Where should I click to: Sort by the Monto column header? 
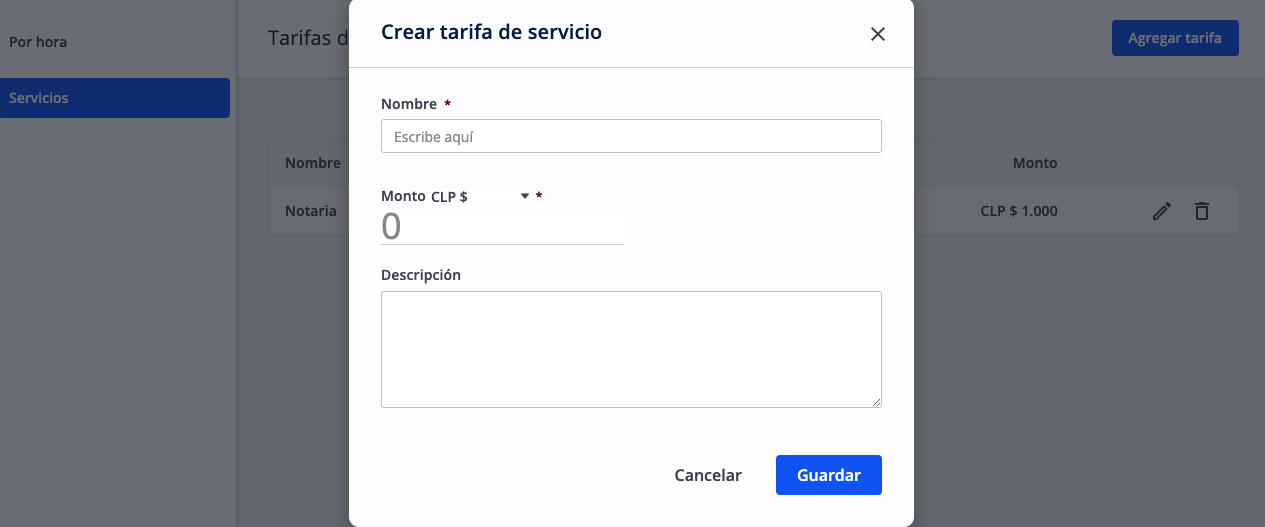(1035, 163)
